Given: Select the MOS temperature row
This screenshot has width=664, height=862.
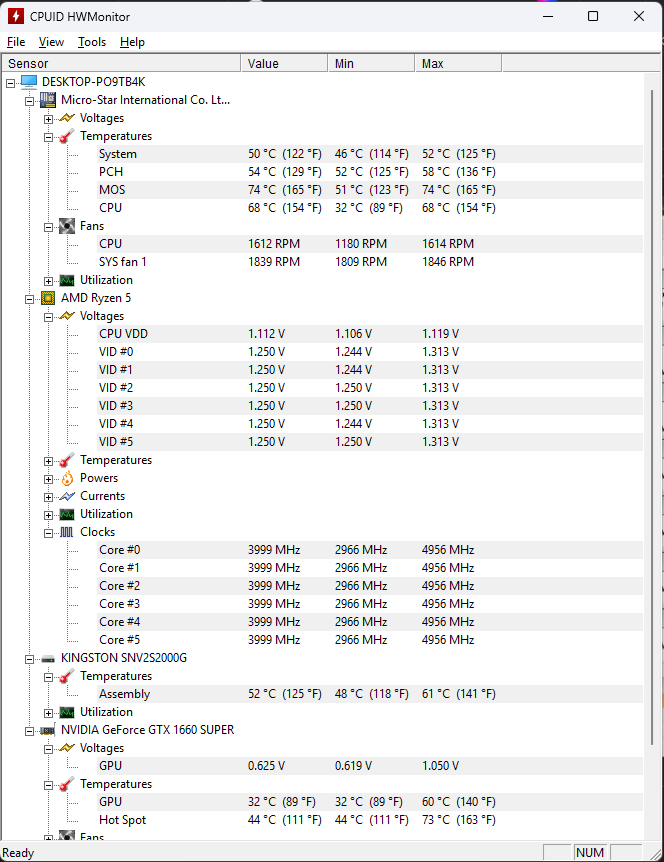Looking at the screenshot, I should tap(111, 190).
